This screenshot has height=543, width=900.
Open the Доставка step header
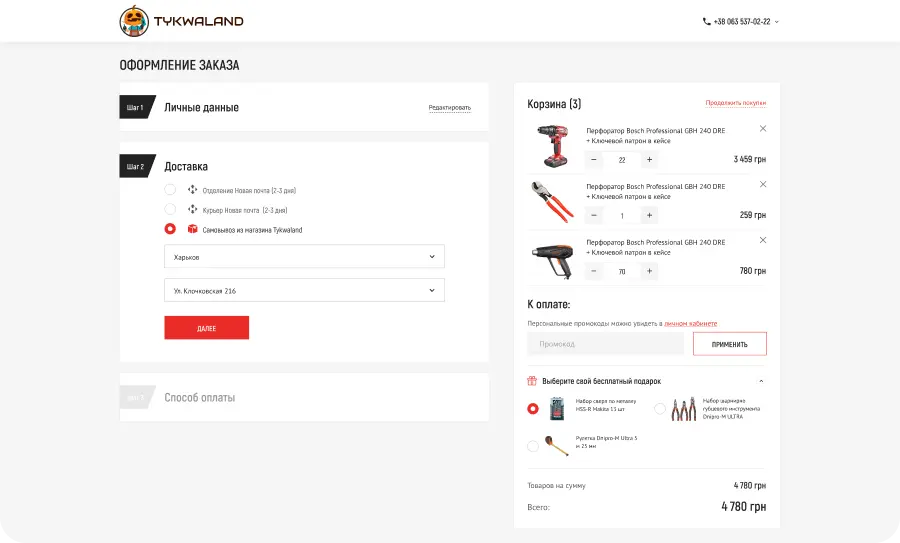coord(186,166)
